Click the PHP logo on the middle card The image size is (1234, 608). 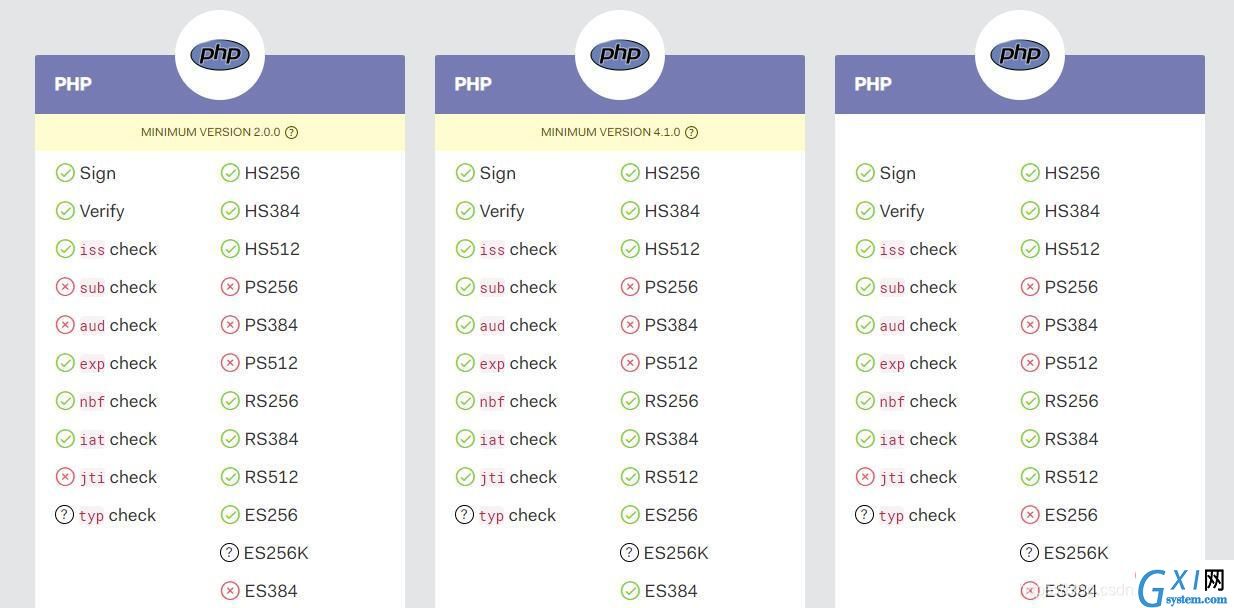coord(620,55)
